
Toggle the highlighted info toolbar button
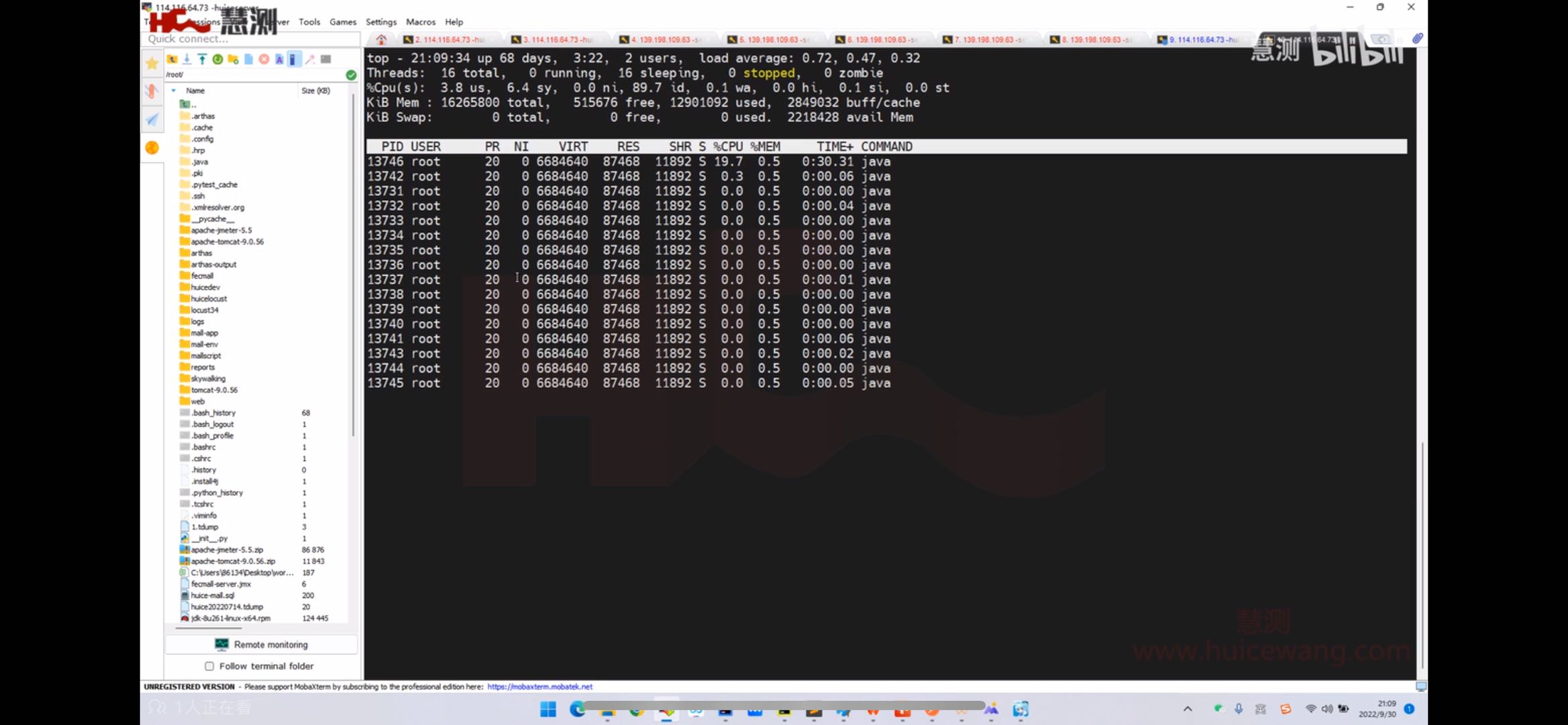point(293,59)
